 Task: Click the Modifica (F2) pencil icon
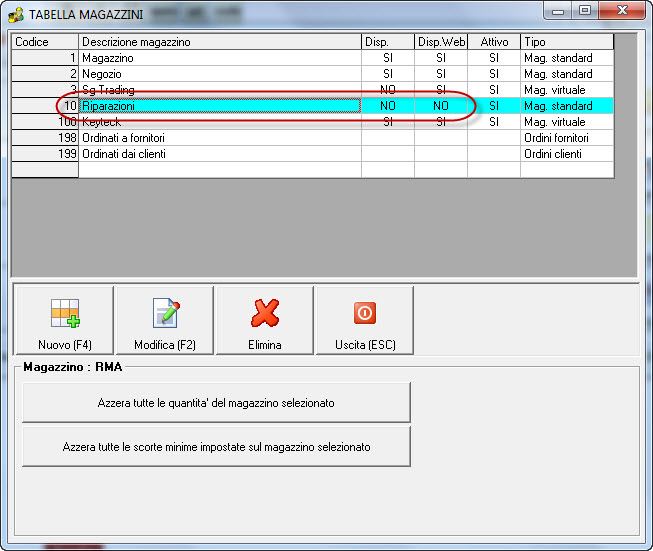pyautogui.click(x=166, y=313)
